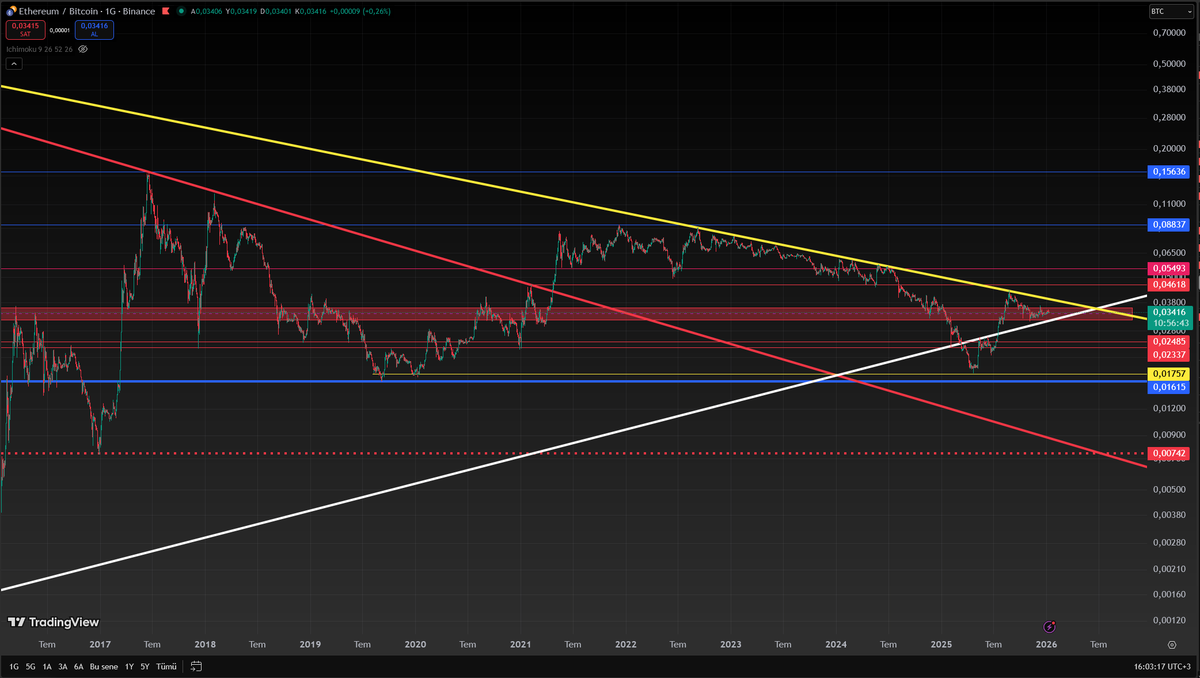Toggle Ichimoku indicator visibility eye icon
The height and width of the screenshot is (678, 1200).
(83, 49)
